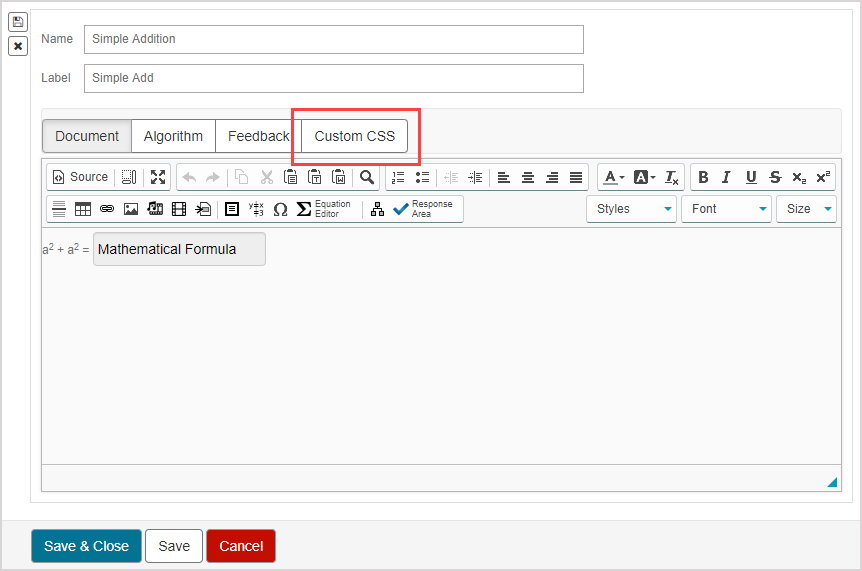The width and height of the screenshot is (862, 571).
Task: Click into the Name input field
Action: (333, 39)
